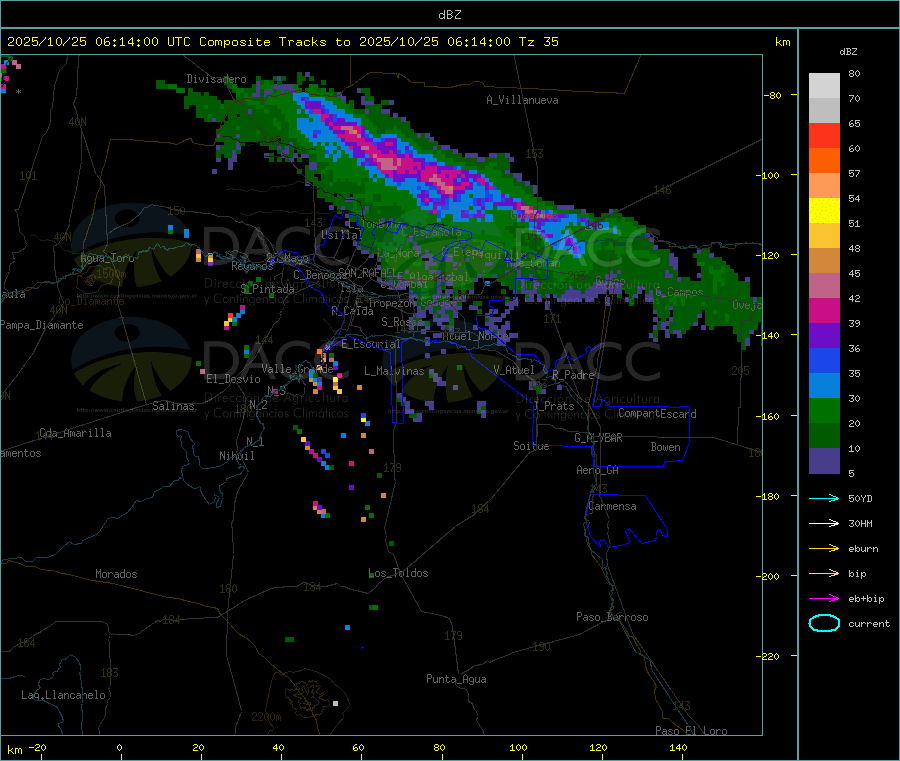
Task: Select the light gray 70–80 dBZ color band
Action: coord(824,86)
